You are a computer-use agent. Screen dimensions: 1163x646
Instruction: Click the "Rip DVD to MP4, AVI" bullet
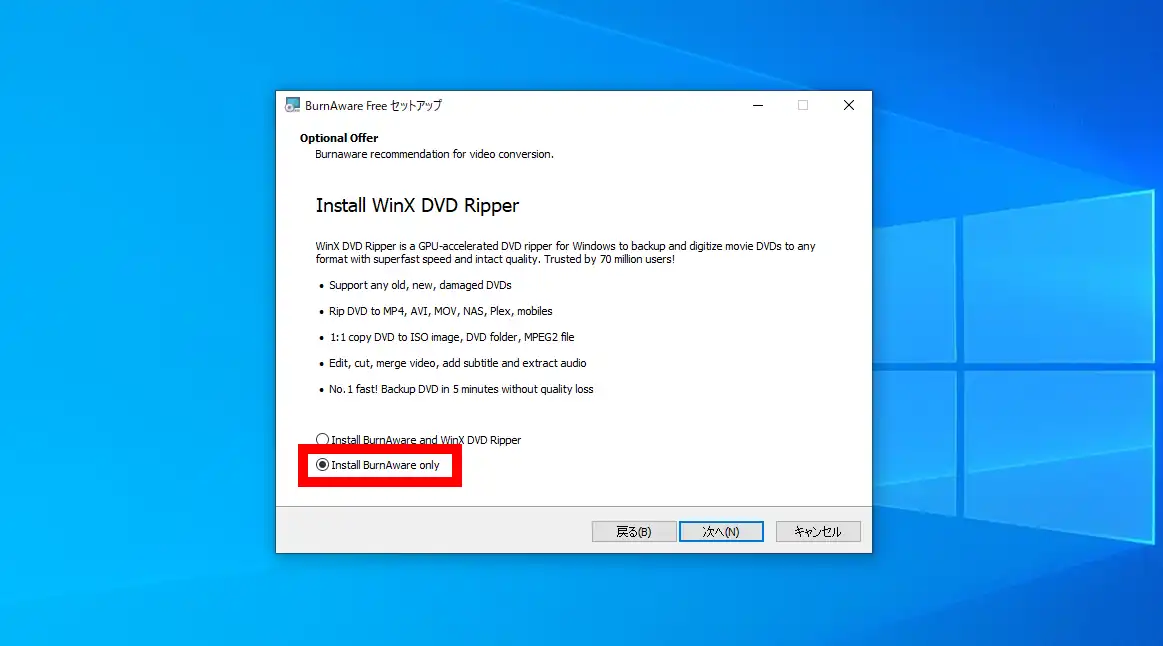tap(440, 311)
